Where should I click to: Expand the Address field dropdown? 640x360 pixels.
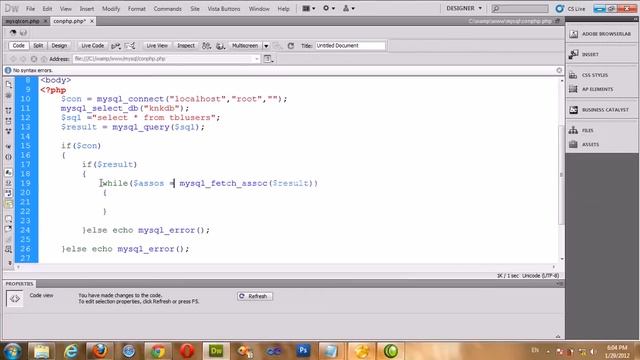pyautogui.click(x=257, y=59)
